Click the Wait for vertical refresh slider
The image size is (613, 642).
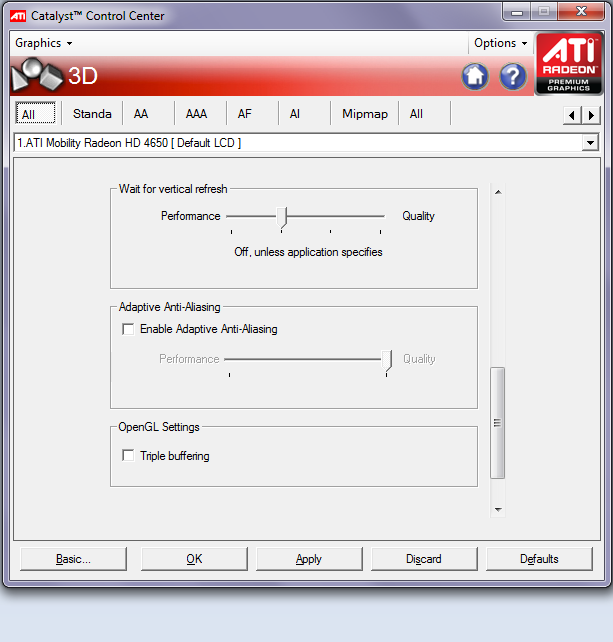[x=283, y=216]
